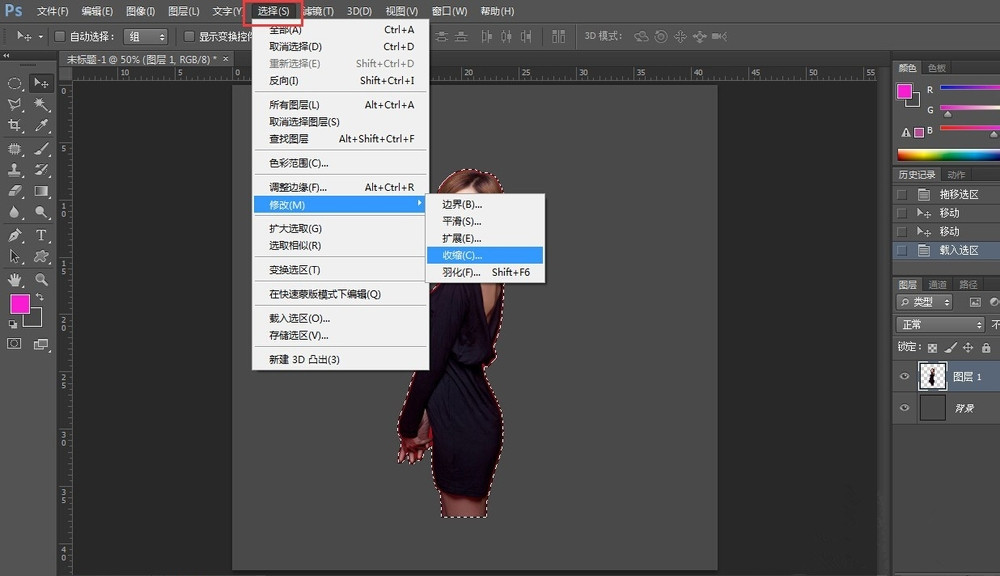The width and height of the screenshot is (1000, 576).
Task: Enable the 自动选择 checkbox
Action: 60,37
